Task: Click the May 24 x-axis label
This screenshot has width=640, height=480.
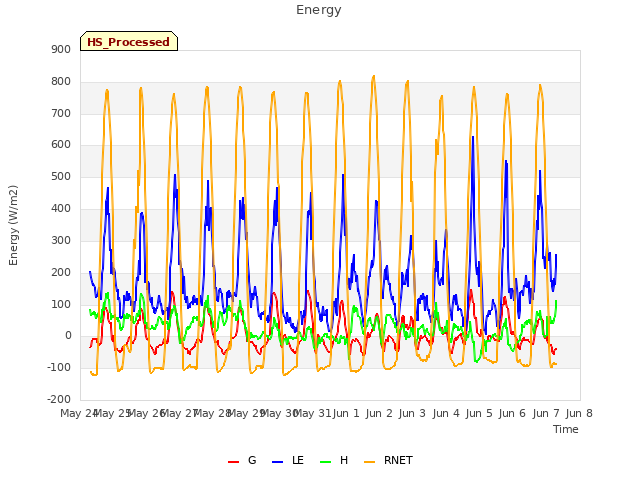Action: 79,413
